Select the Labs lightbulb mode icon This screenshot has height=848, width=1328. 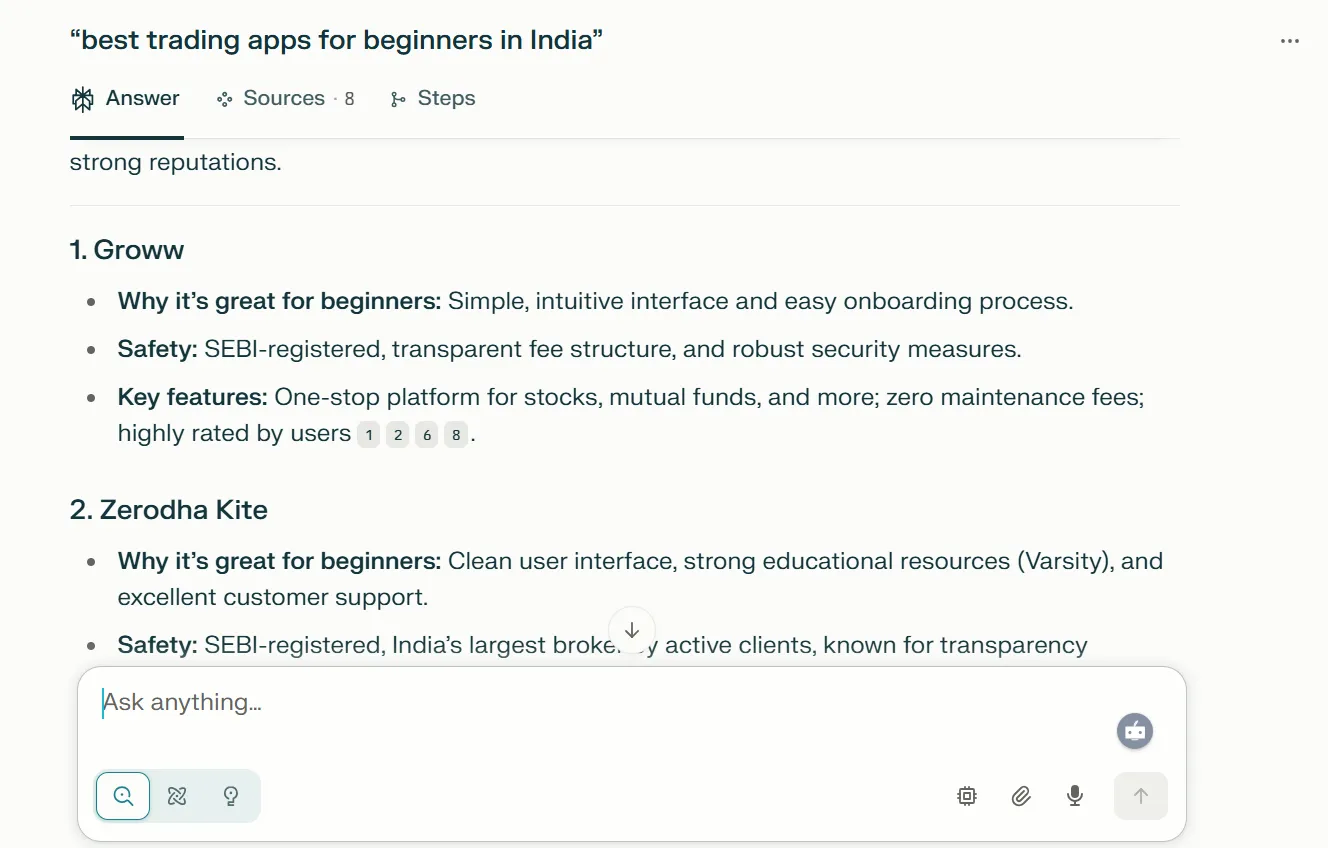(x=231, y=796)
